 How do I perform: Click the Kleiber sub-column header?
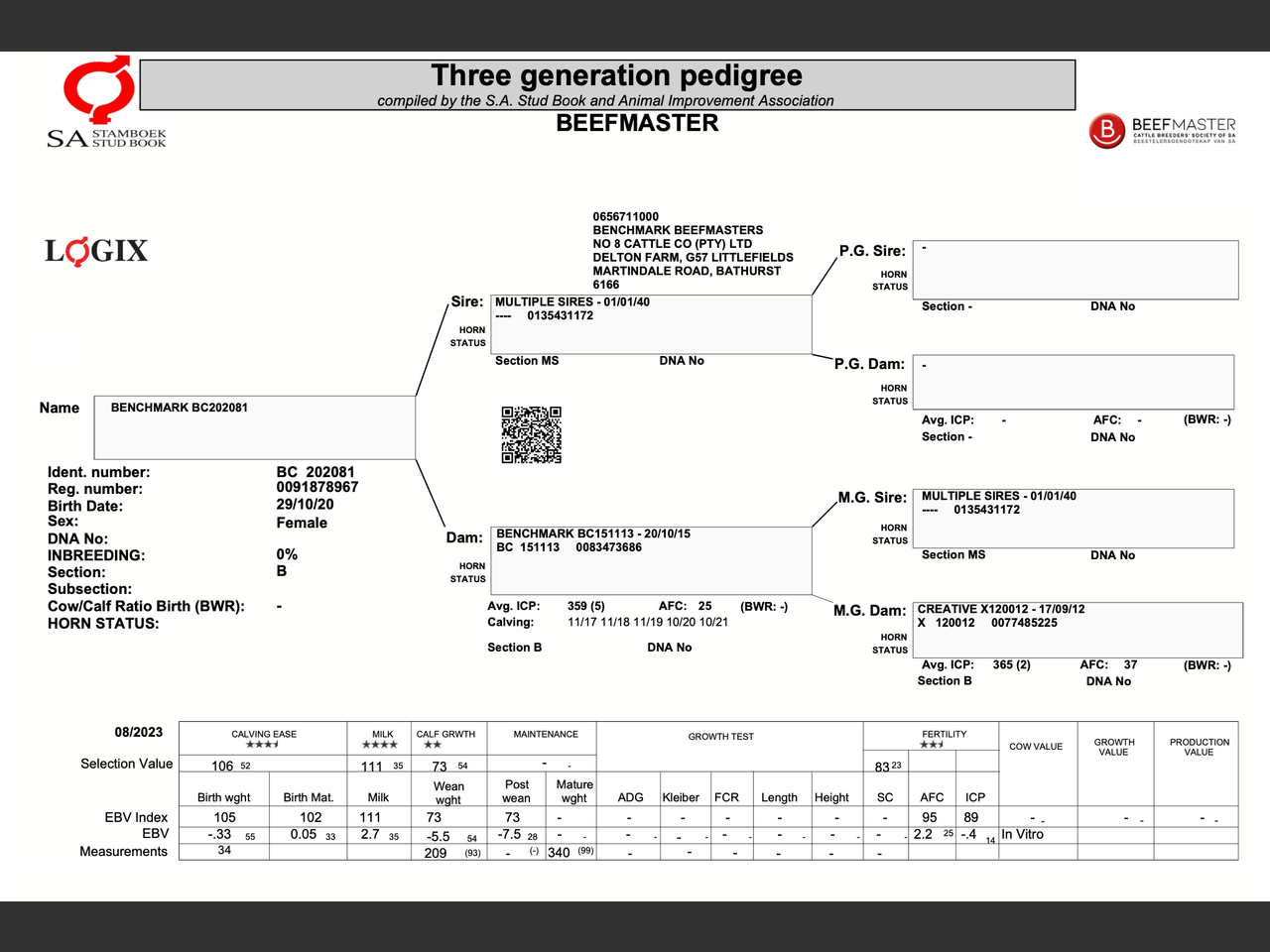(x=681, y=797)
